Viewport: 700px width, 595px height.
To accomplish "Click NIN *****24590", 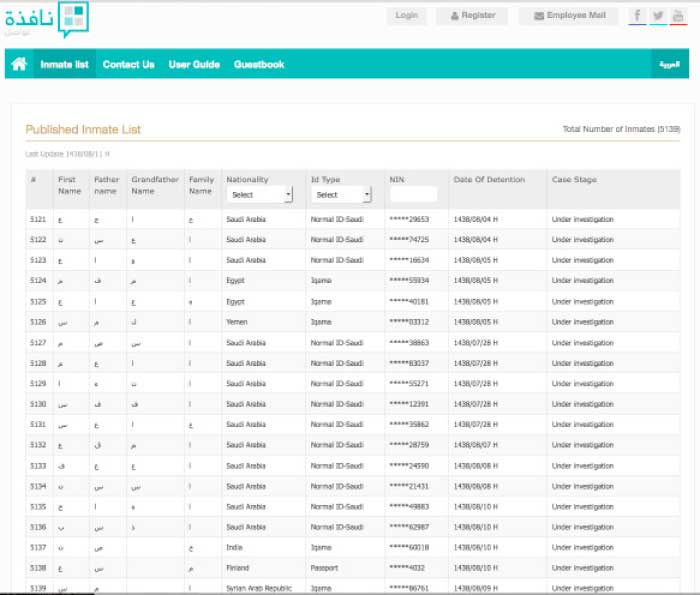I will point(409,466).
